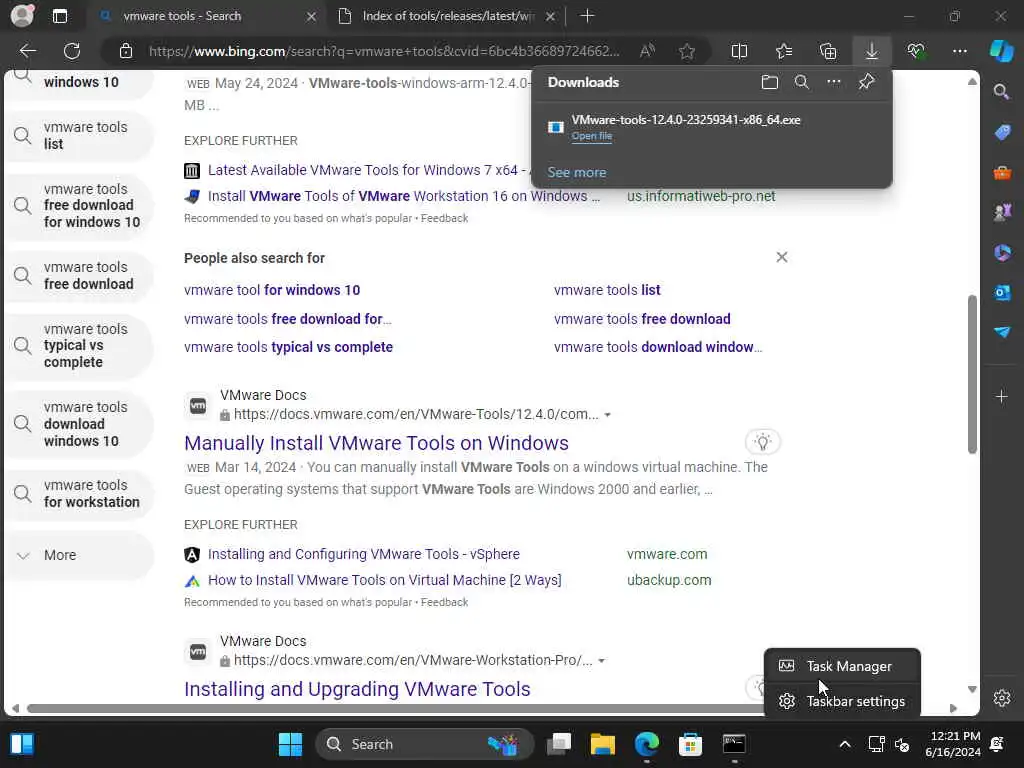
Task: Open more options in the Downloads panel
Action: coord(834,82)
